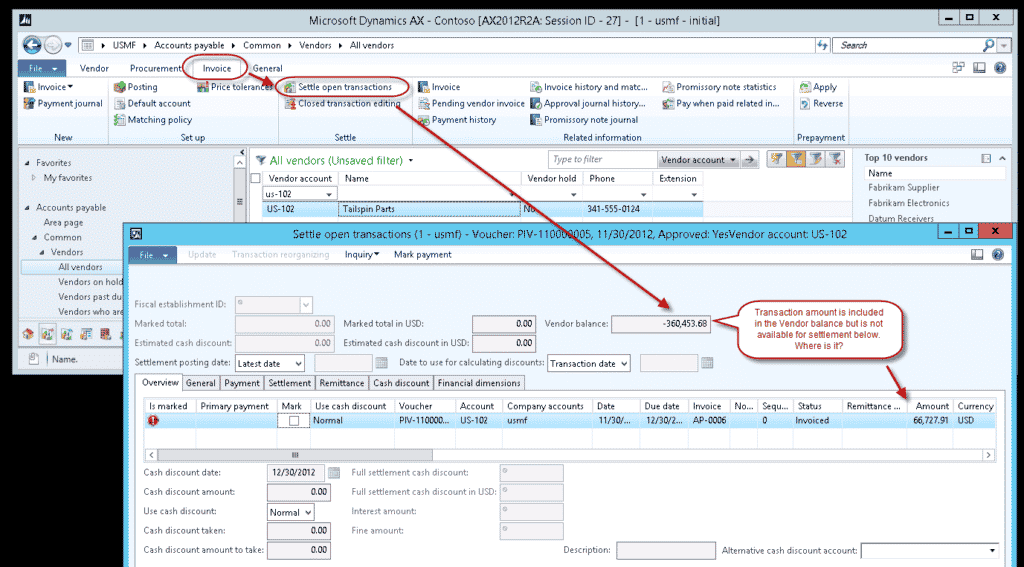Image resolution: width=1024 pixels, height=567 pixels.
Task: Click in the Type to filter field
Action: 601,159
